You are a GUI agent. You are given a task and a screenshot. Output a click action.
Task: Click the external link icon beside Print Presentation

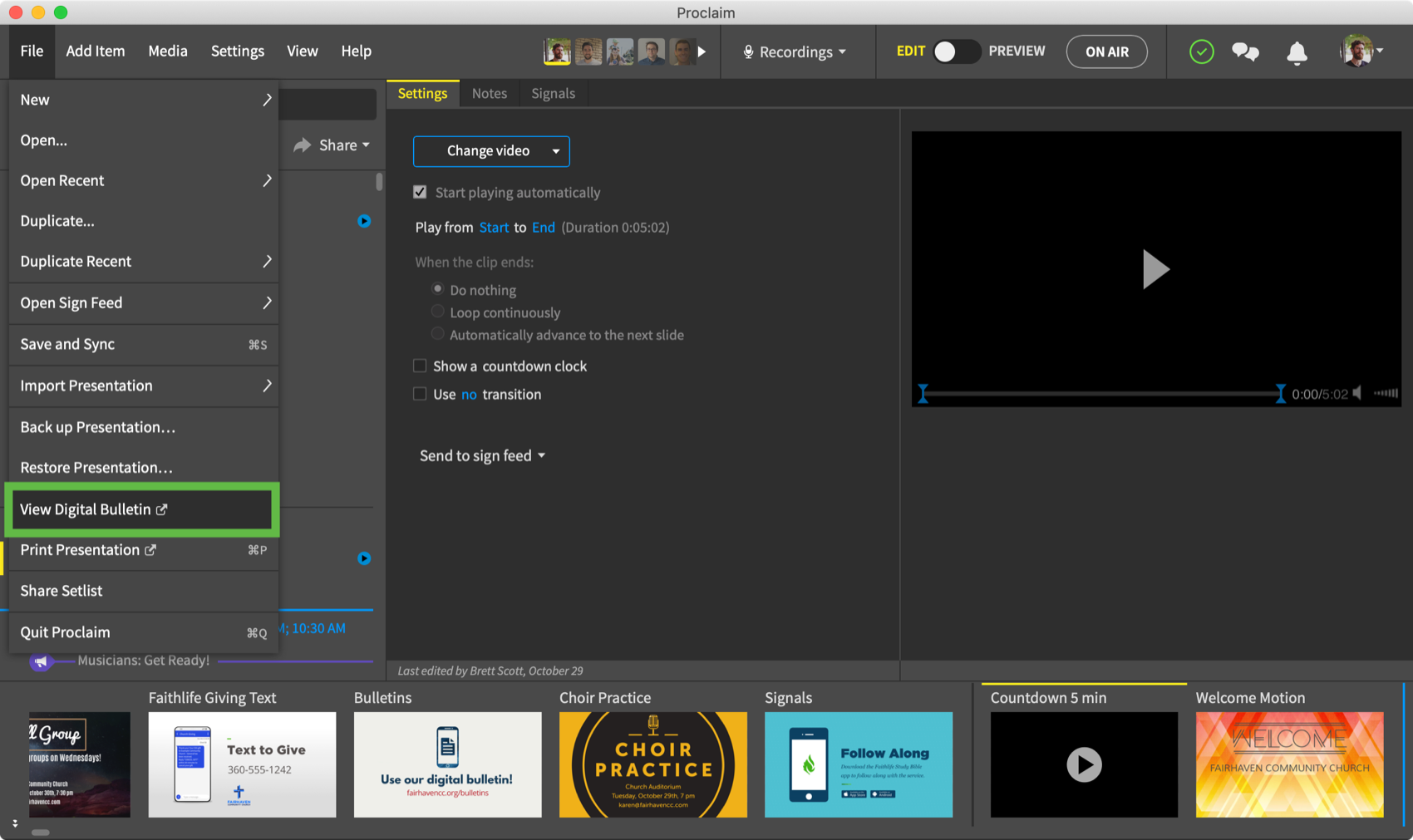coord(150,550)
